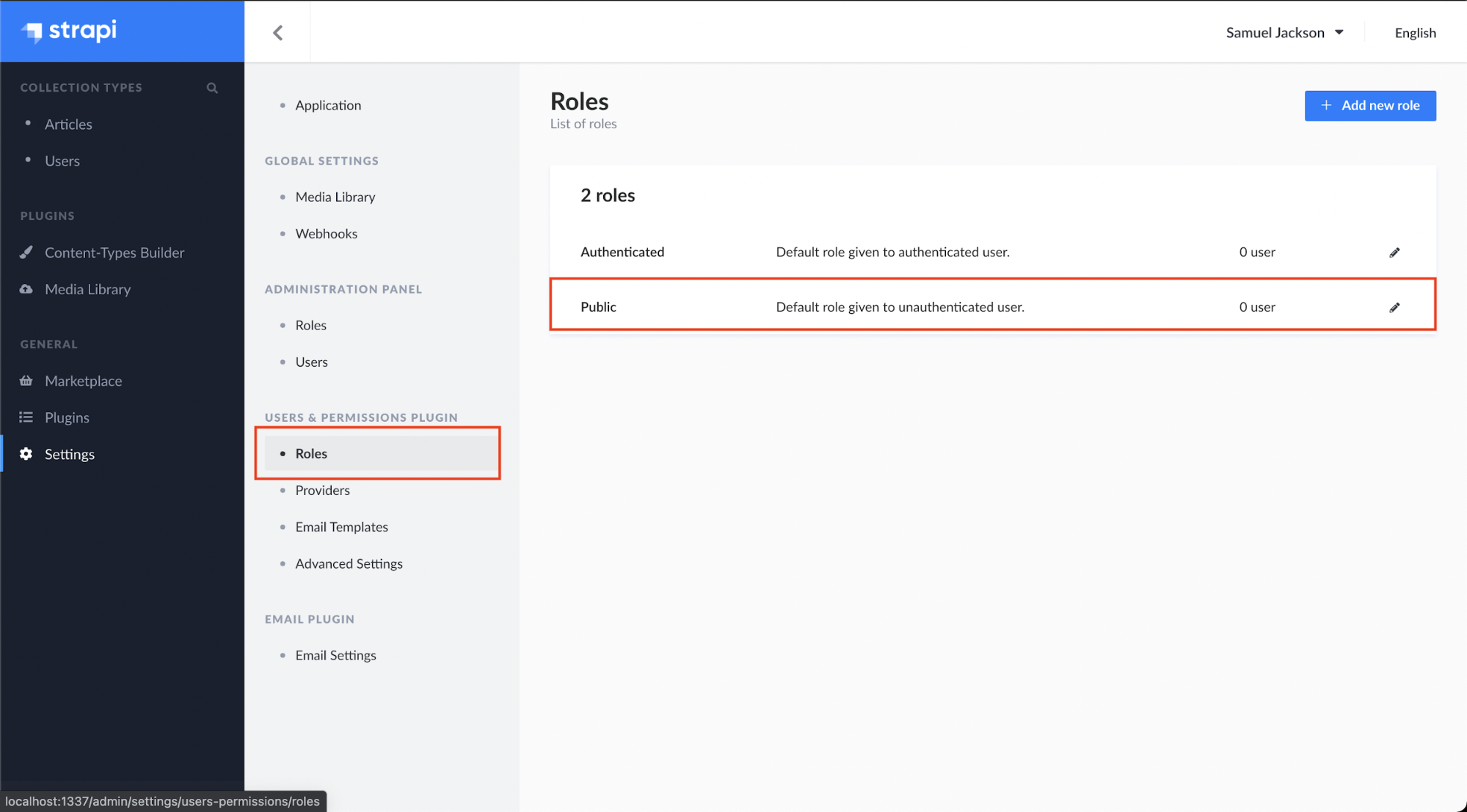Click the Settings gear icon

click(x=26, y=454)
